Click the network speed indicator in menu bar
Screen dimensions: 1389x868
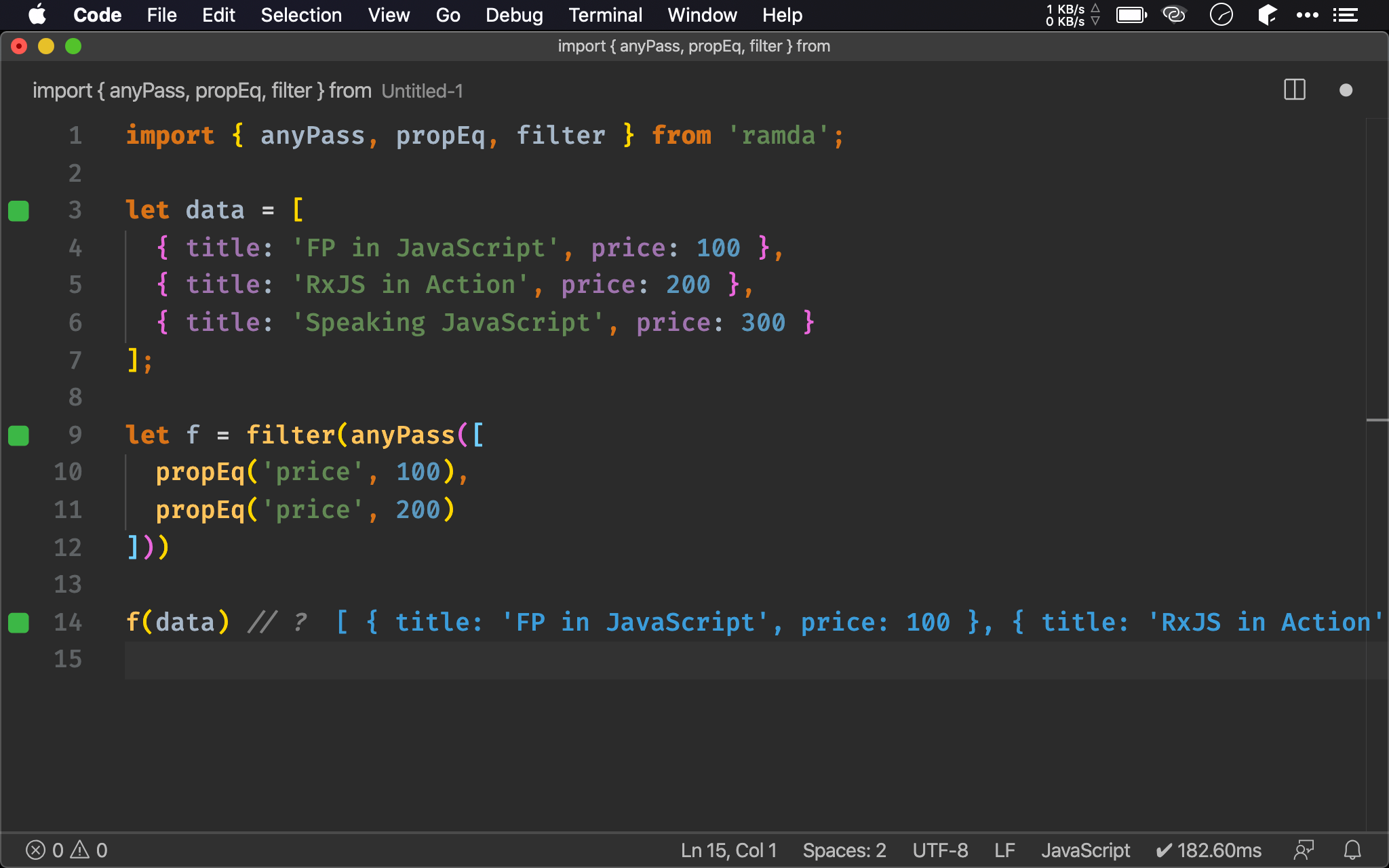(x=1072, y=15)
